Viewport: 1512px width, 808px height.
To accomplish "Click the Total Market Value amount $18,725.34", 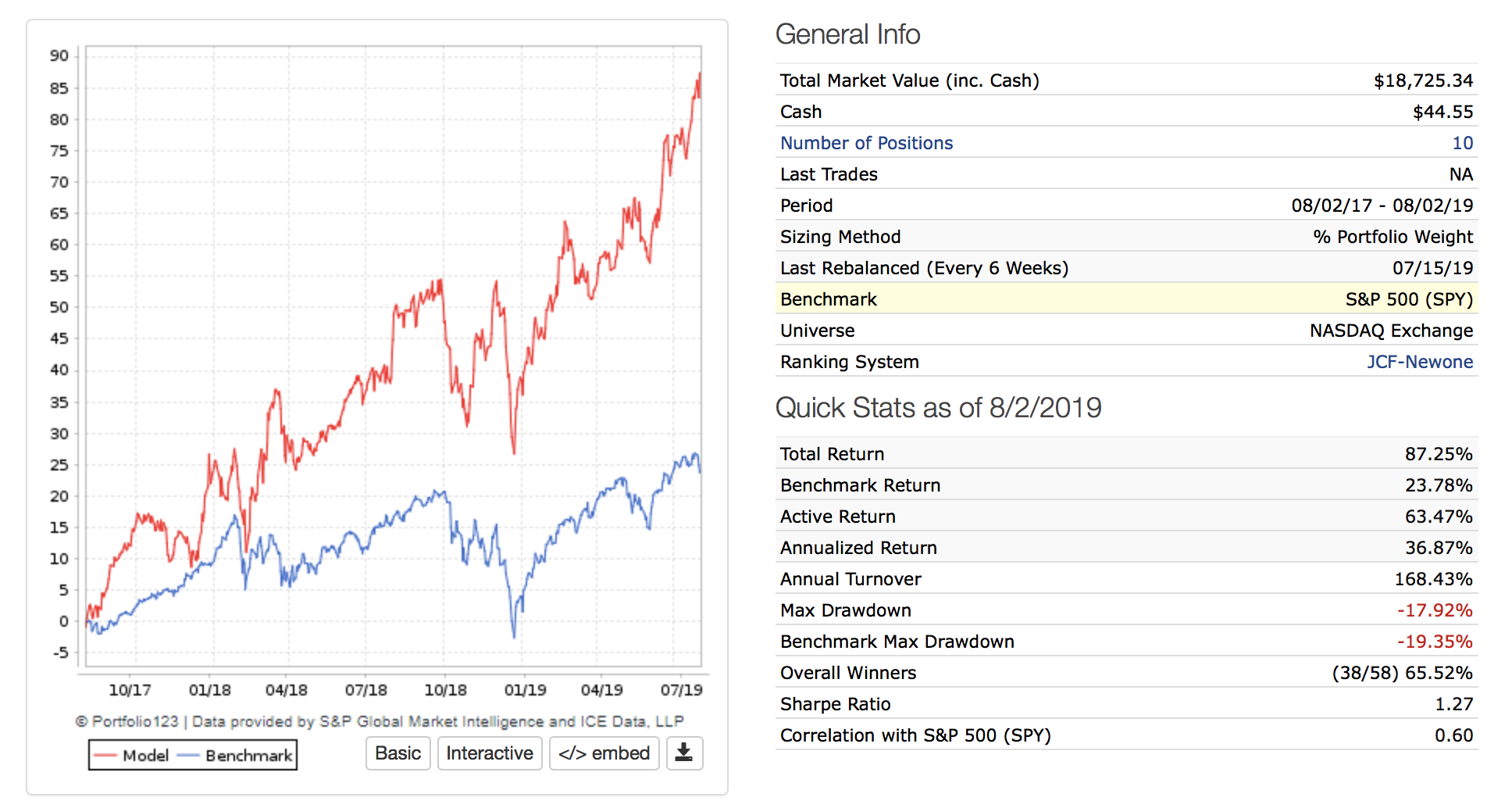I will (x=1423, y=80).
